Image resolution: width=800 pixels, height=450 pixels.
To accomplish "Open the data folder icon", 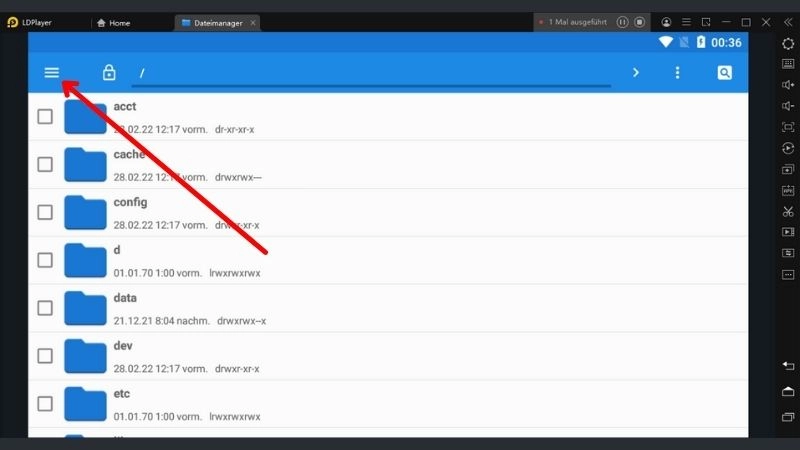I will [85, 309].
